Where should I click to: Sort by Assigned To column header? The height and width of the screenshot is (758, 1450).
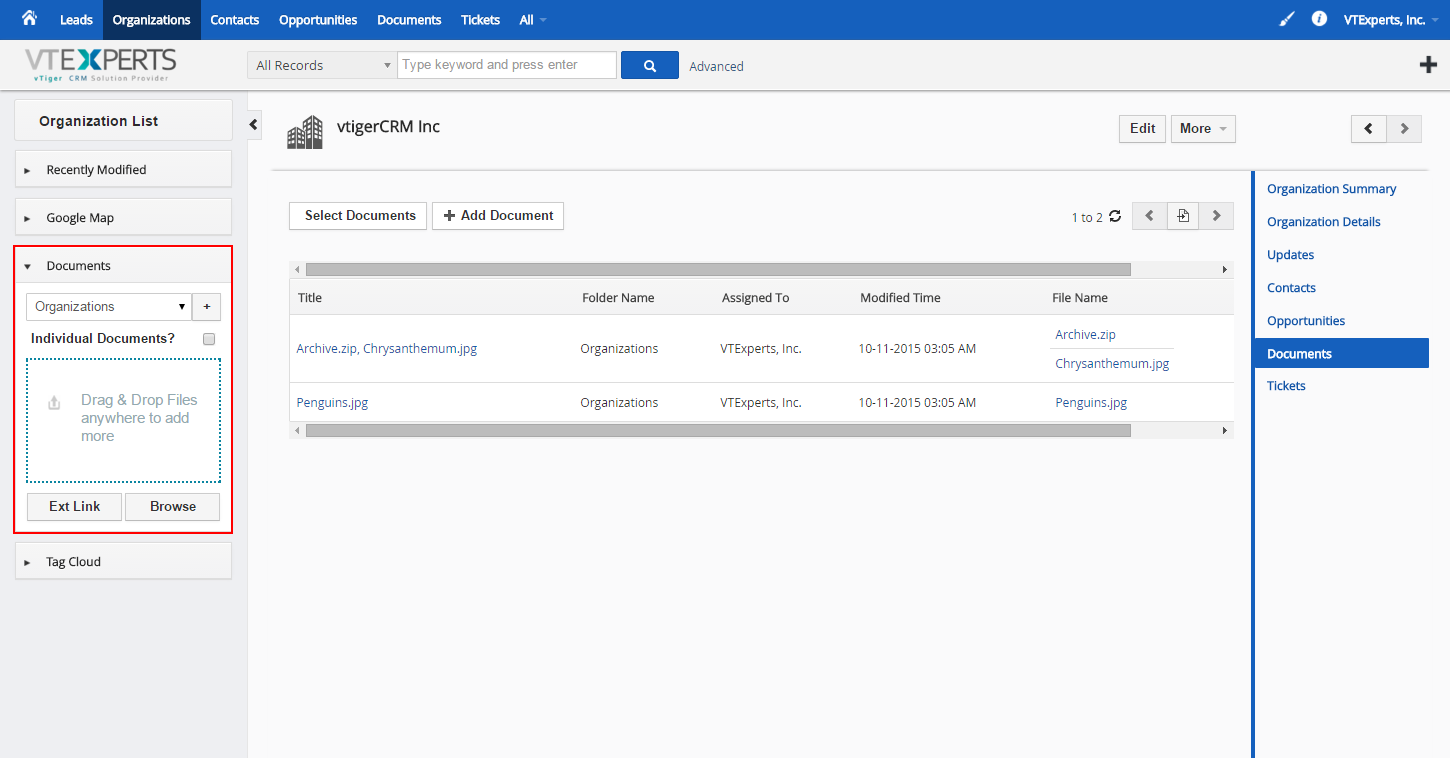[755, 298]
